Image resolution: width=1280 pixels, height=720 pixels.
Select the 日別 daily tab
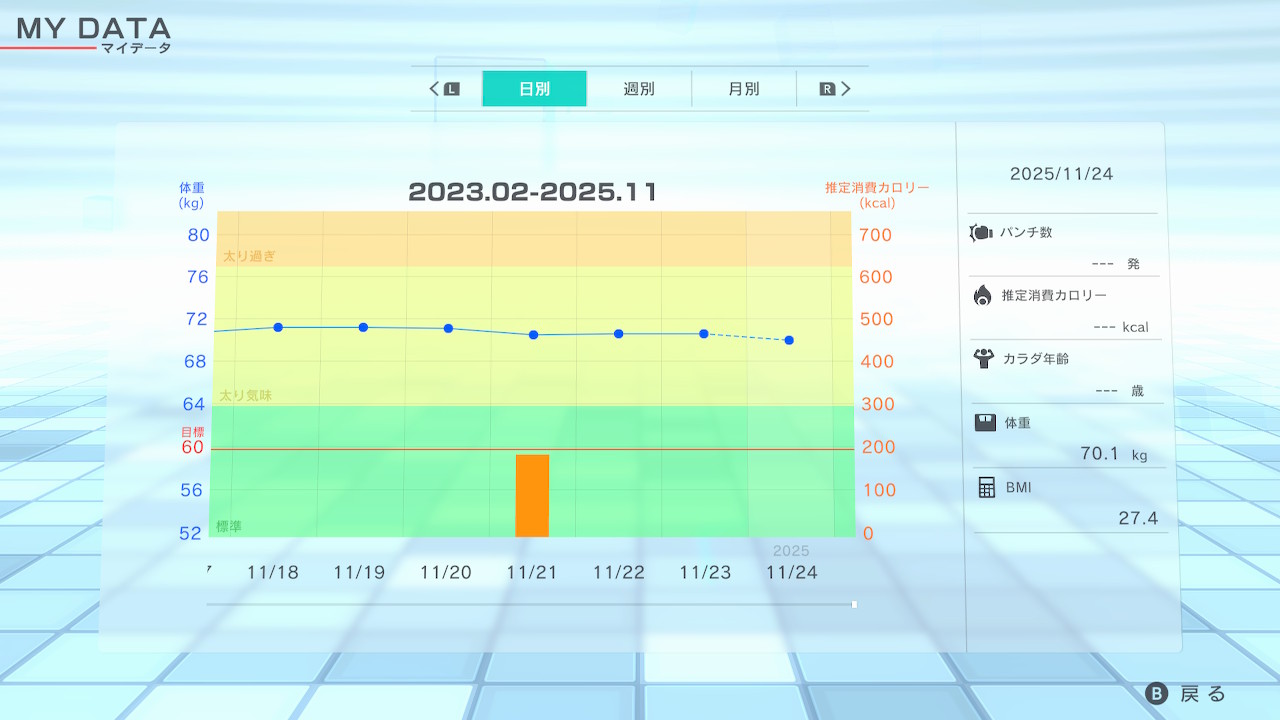tap(534, 89)
